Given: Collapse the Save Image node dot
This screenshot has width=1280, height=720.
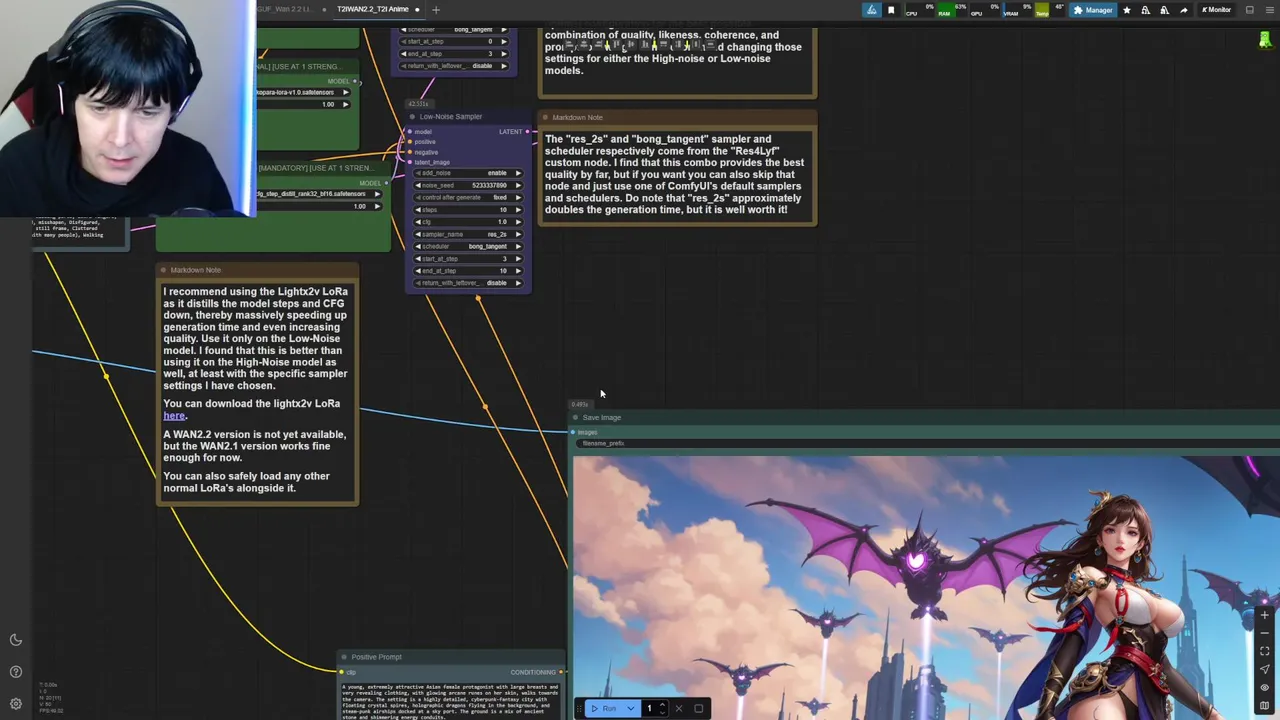Looking at the screenshot, I should (x=575, y=418).
